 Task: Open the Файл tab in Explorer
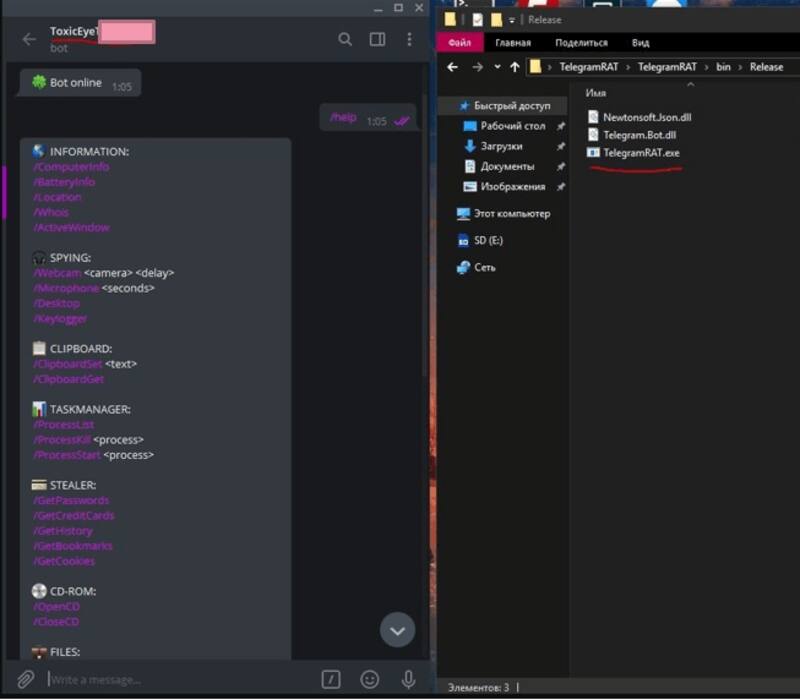point(459,43)
